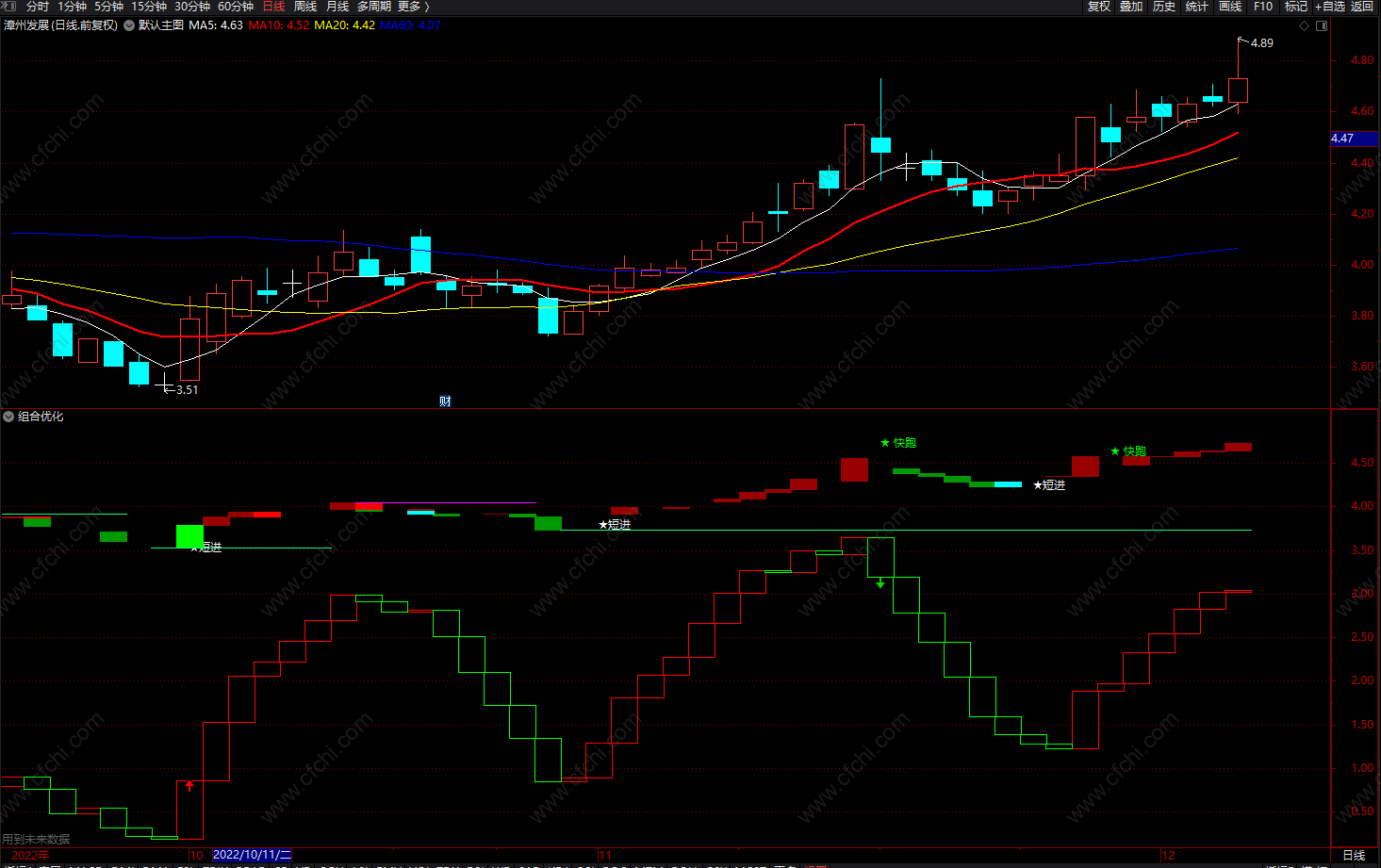Click the 2022年 label on time axis

point(31,856)
